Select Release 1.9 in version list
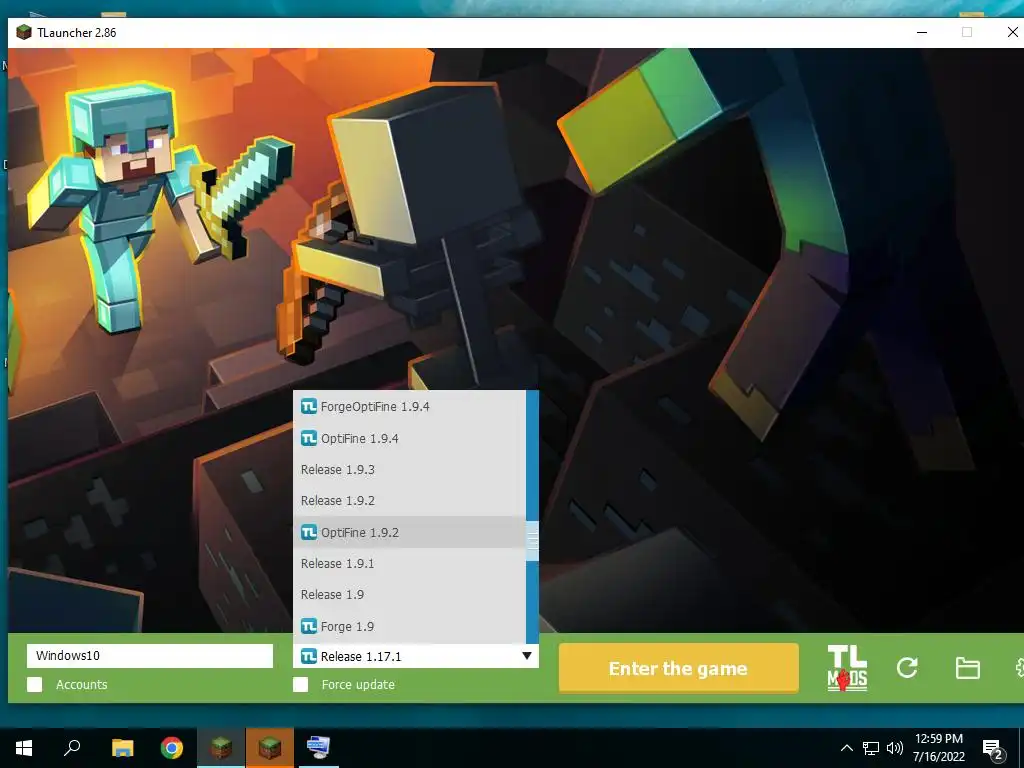Screen dimensions: 1024x768 (409, 595)
